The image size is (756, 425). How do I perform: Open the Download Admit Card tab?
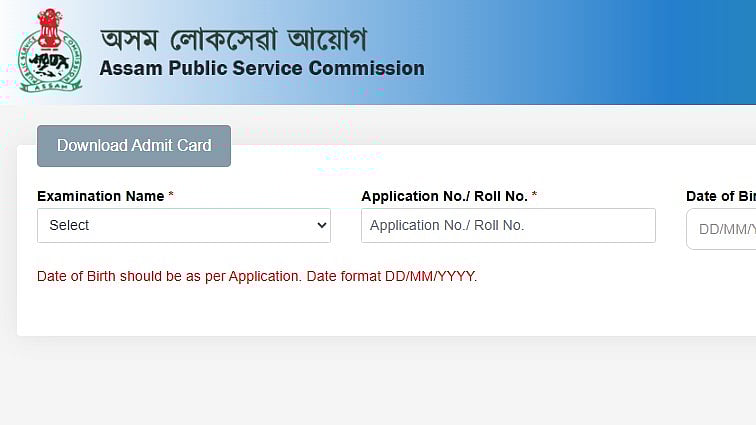pyautogui.click(x=134, y=146)
